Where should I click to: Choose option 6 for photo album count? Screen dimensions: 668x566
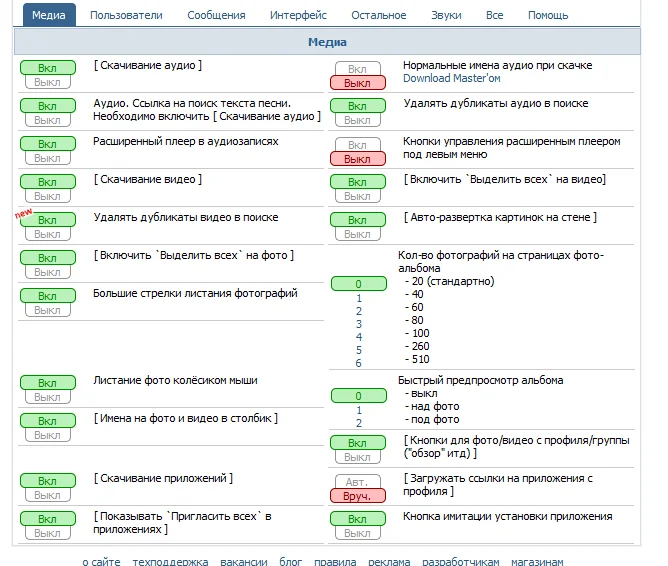point(358,363)
